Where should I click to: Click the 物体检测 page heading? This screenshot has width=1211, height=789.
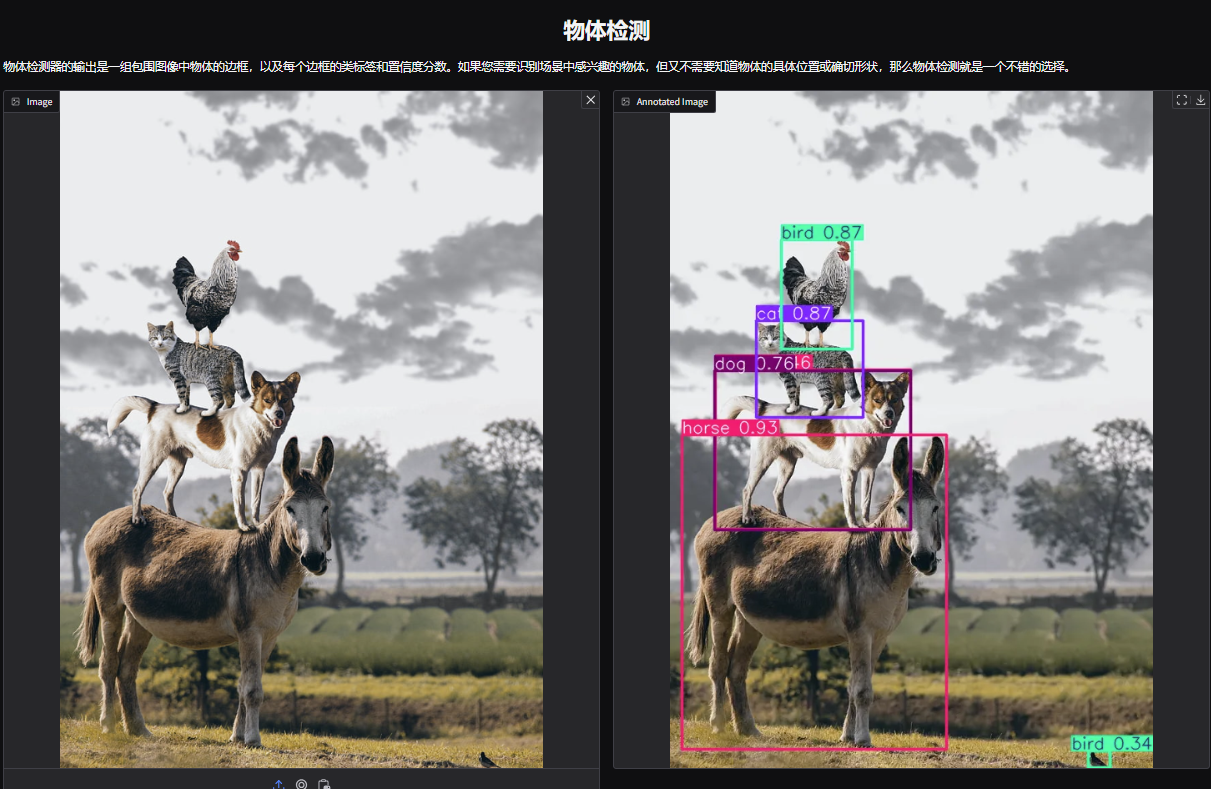click(x=606, y=31)
